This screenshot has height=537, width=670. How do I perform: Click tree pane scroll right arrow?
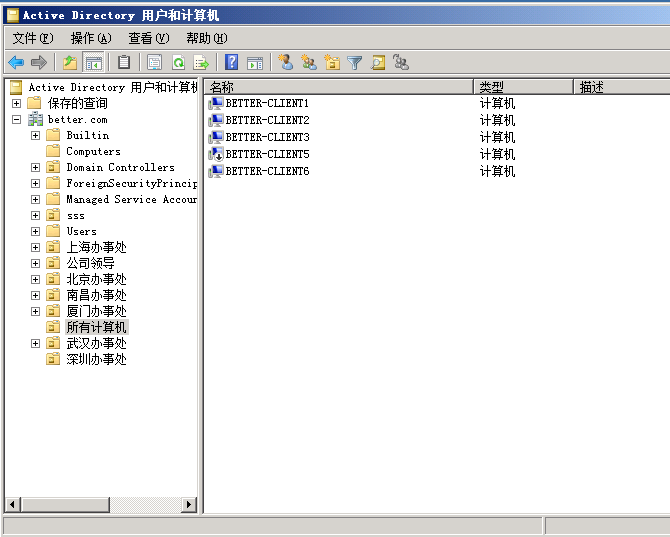click(189, 505)
